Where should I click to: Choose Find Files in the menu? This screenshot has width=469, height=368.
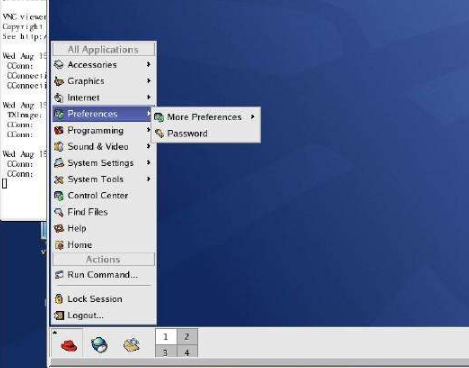pyautogui.click(x=103, y=212)
